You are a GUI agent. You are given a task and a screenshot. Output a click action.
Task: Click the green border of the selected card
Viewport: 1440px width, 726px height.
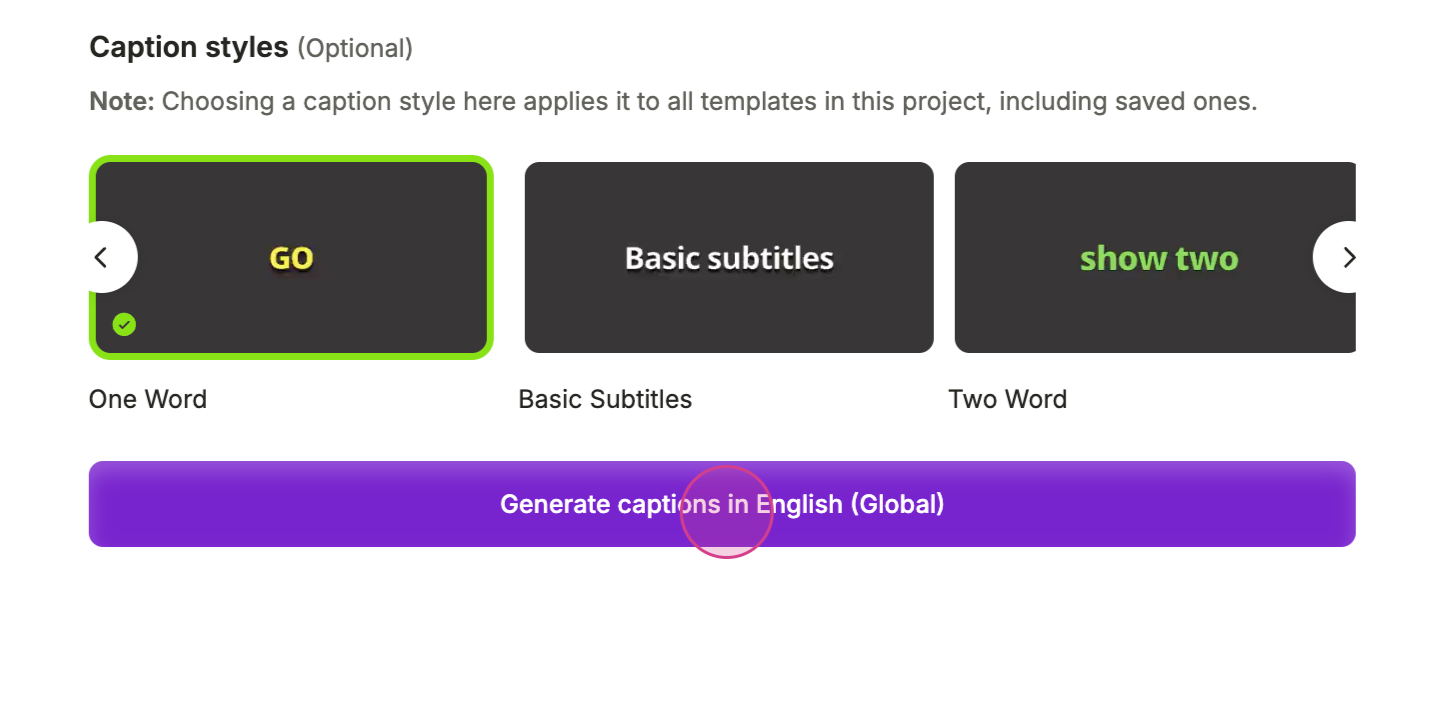point(290,160)
